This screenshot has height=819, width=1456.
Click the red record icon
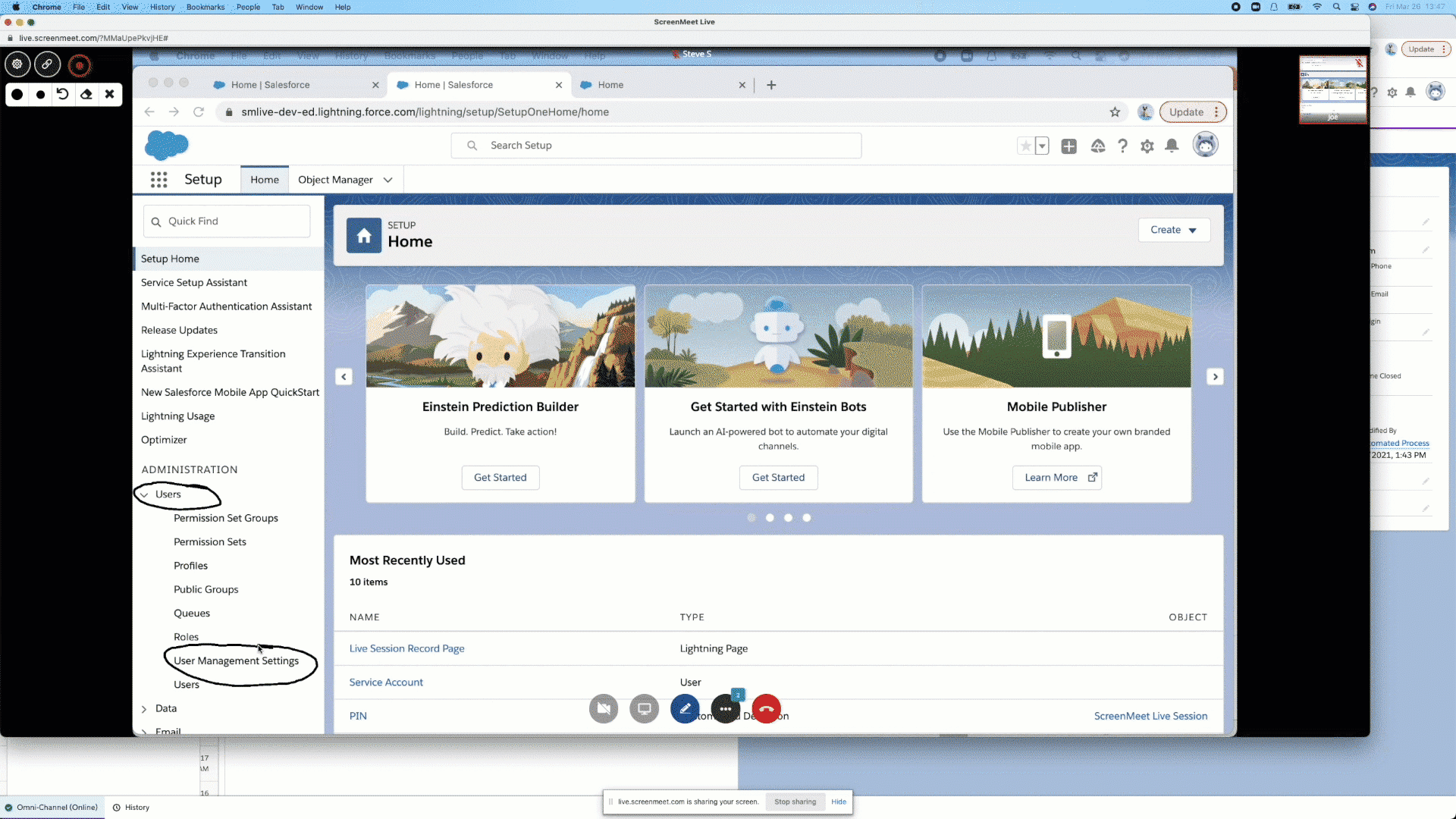point(79,65)
